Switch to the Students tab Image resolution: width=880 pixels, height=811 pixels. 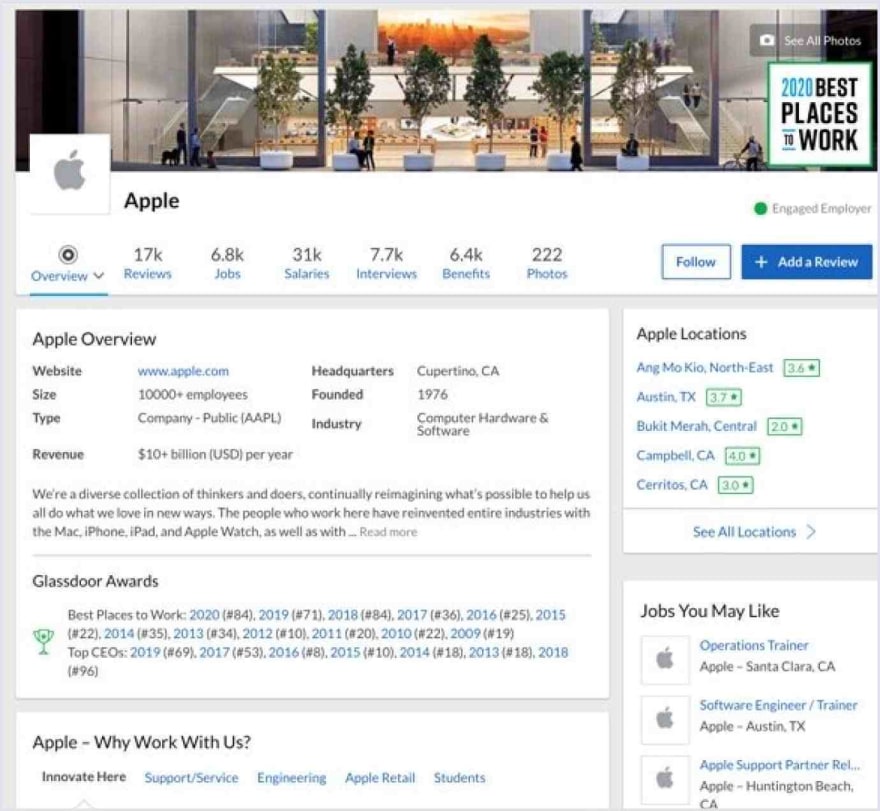click(x=459, y=778)
